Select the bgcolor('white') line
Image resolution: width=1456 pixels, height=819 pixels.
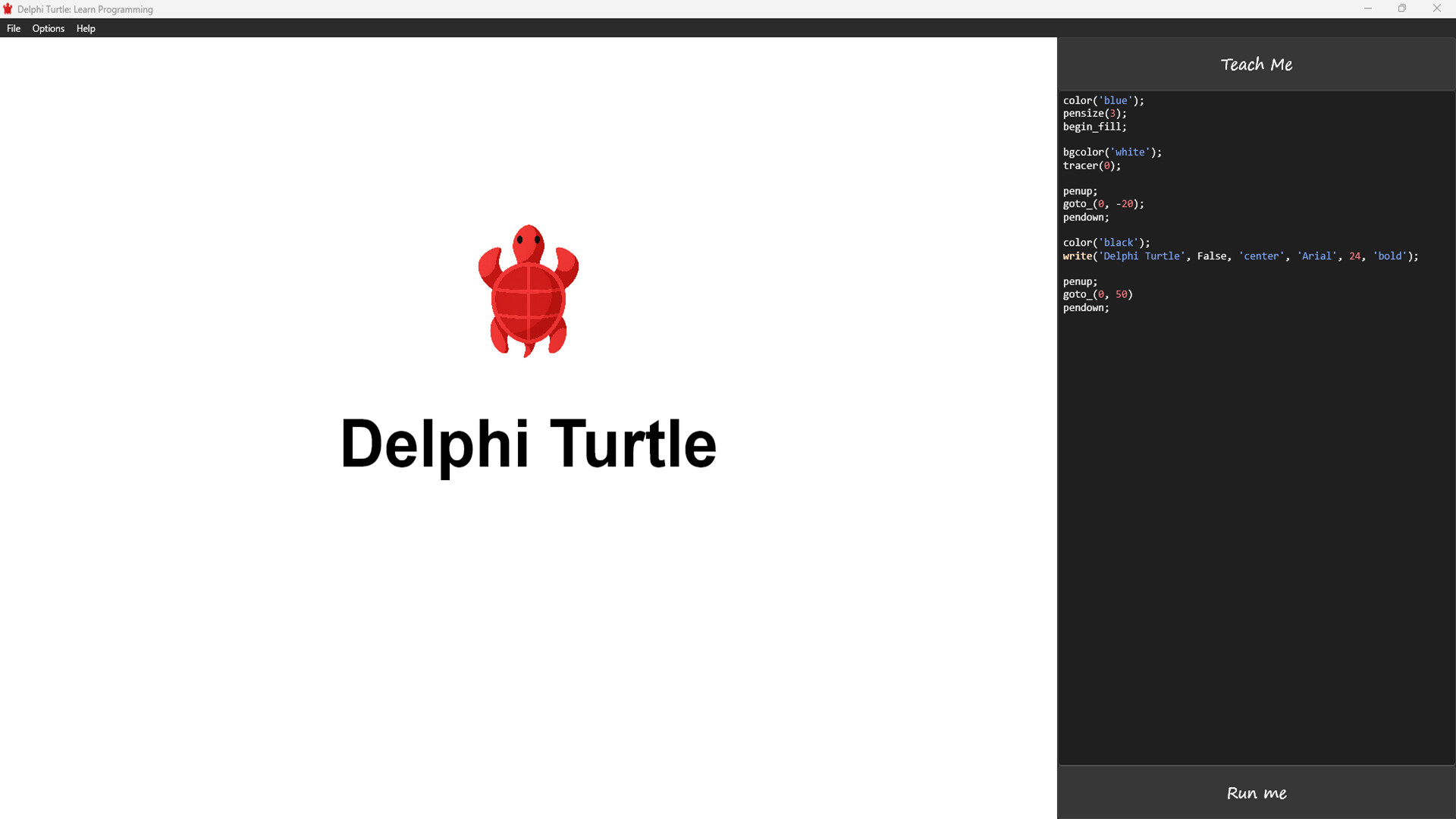tap(1112, 152)
